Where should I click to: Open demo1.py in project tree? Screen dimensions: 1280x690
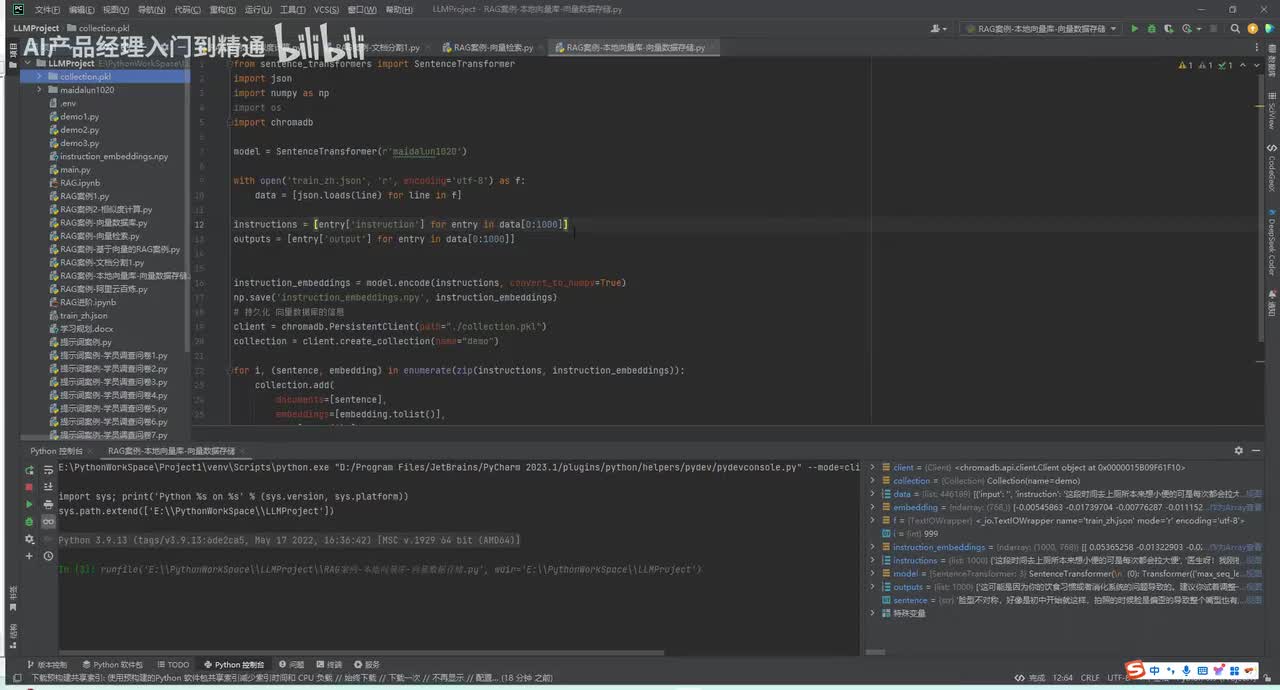point(79,116)
